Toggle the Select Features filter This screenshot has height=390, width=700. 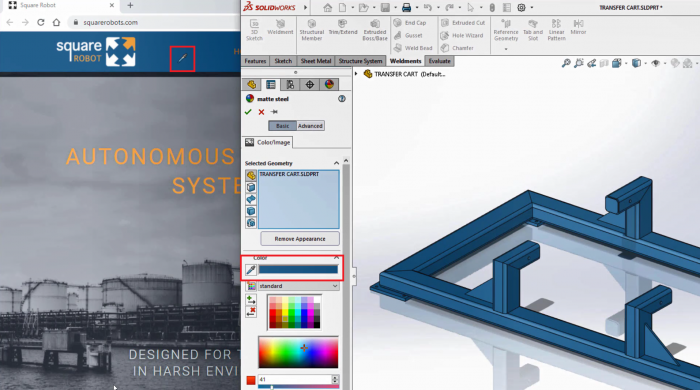pos(251,223)
